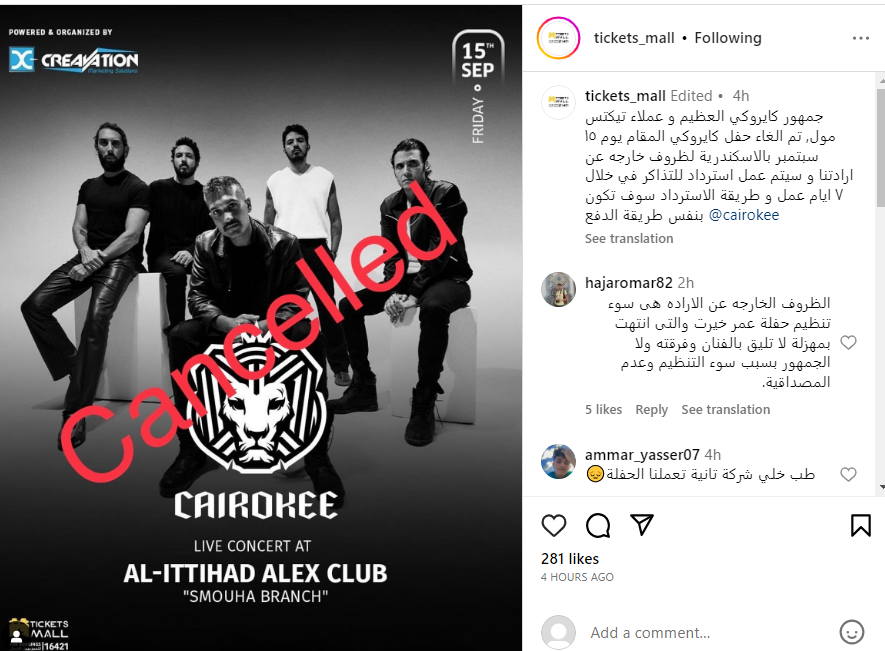Save post with the bookmark icon
This screenshot has width=885, height=651.
(861, 525)
